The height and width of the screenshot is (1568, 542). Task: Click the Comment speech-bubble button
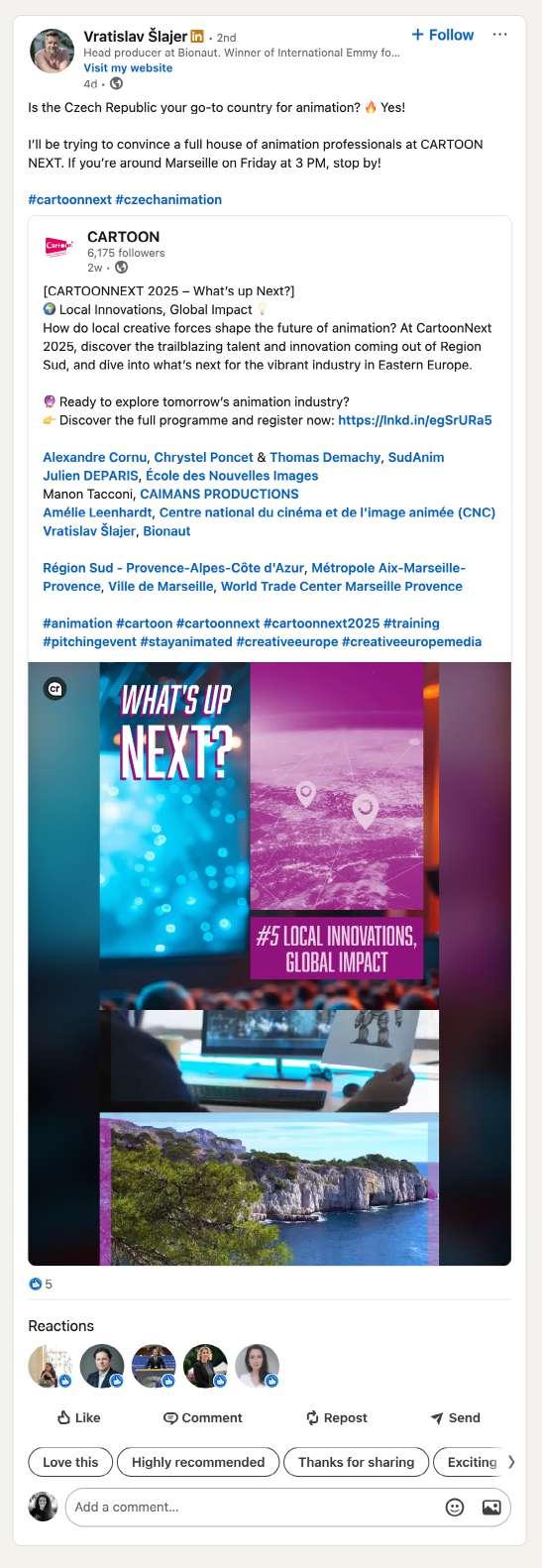pos(203,1417)
